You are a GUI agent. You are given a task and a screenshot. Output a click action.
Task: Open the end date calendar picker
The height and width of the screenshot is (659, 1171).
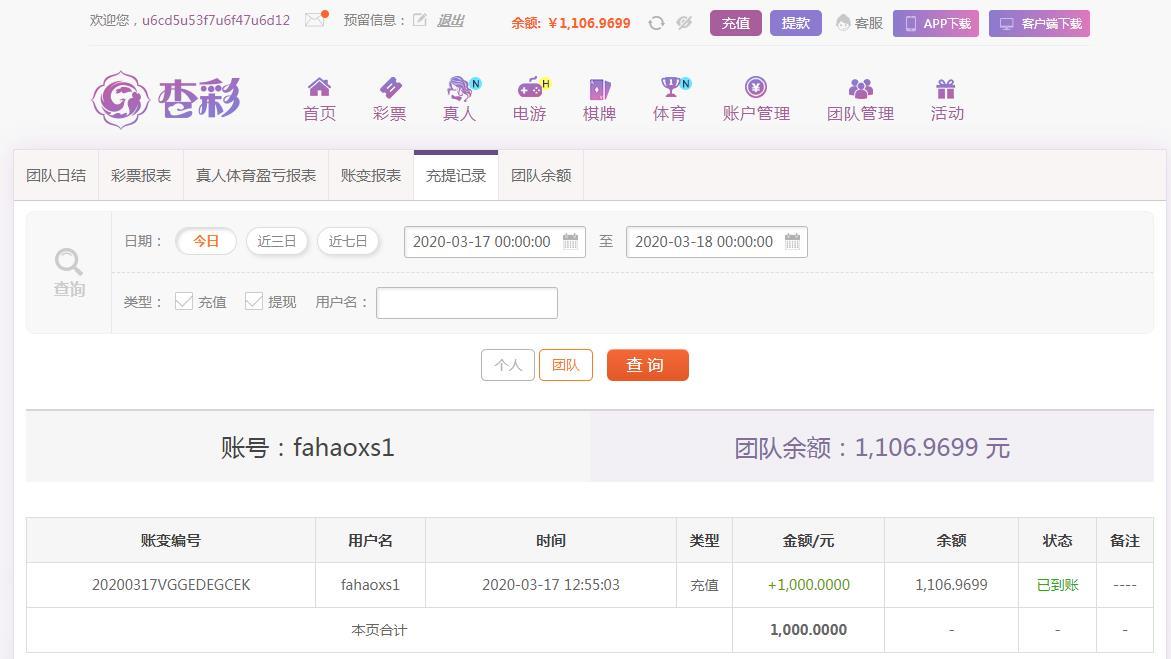pos(792,241)
